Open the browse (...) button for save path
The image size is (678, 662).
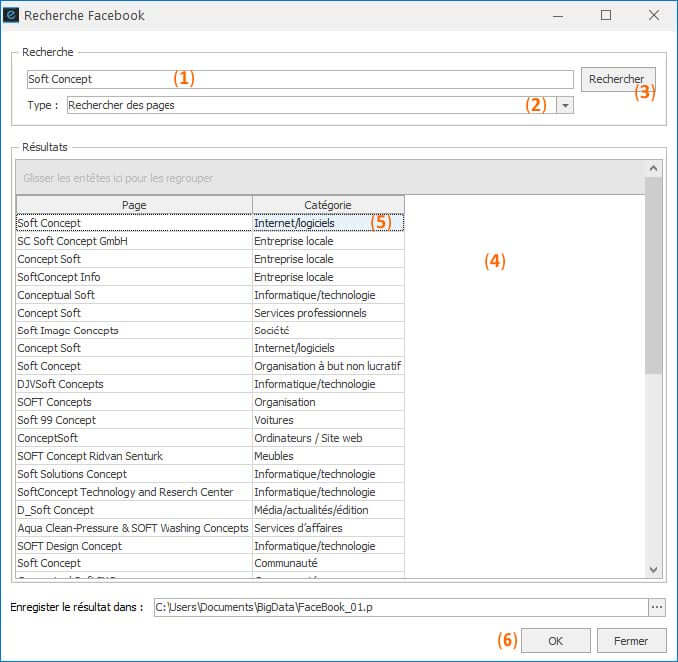[x=657, y=607]
